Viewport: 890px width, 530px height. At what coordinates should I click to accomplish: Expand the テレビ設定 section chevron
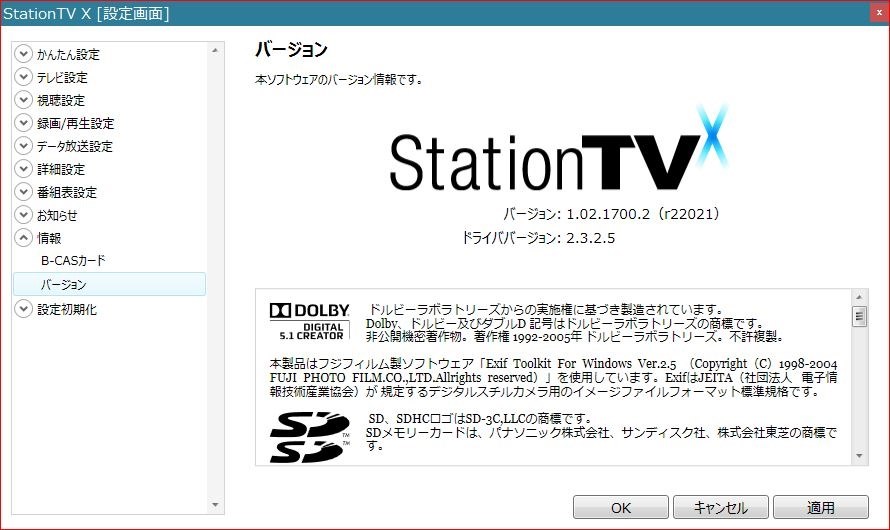[23, 77]
